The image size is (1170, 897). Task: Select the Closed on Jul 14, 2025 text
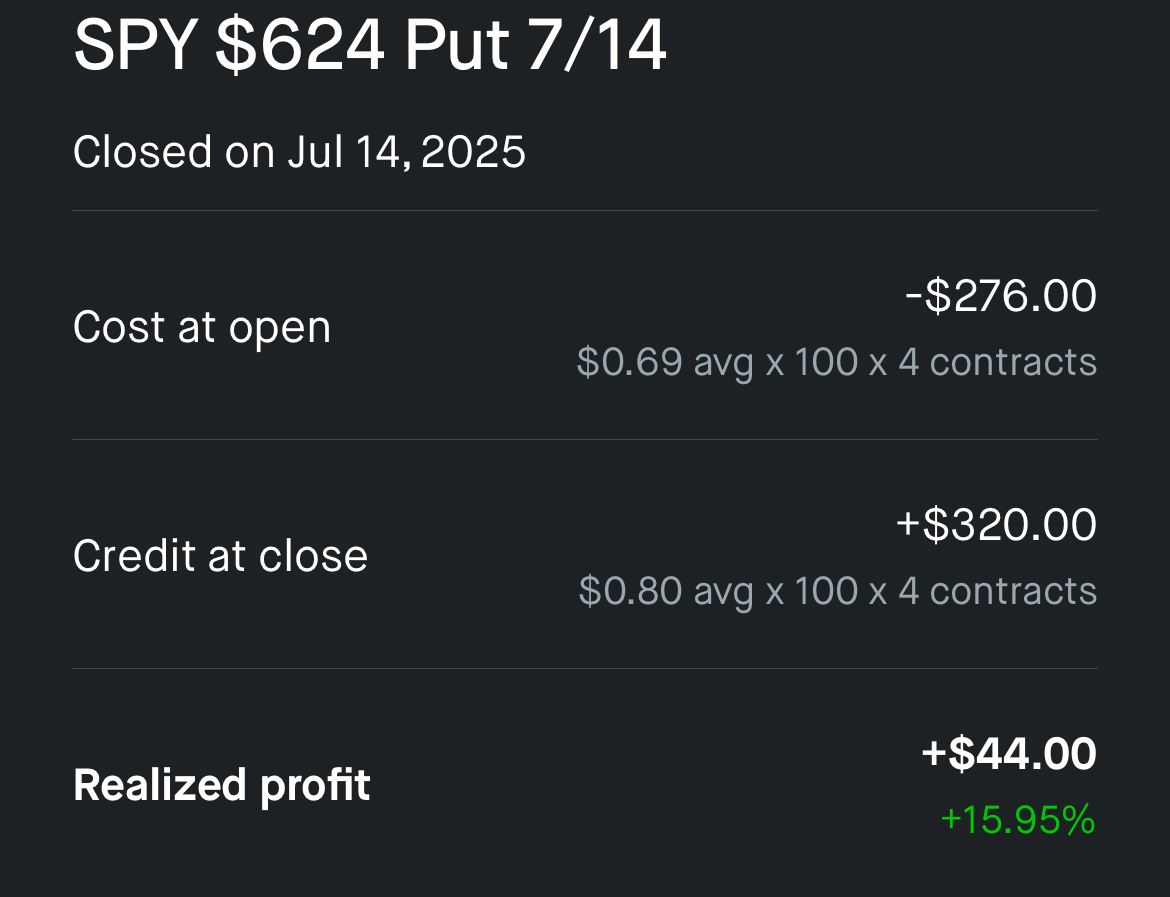point(299,152)
